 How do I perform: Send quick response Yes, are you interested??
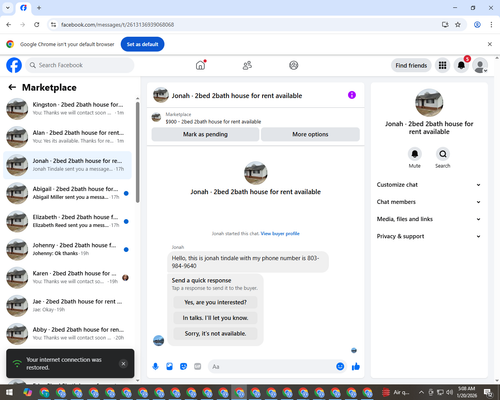pyautogui.click(x=215, y=302)
